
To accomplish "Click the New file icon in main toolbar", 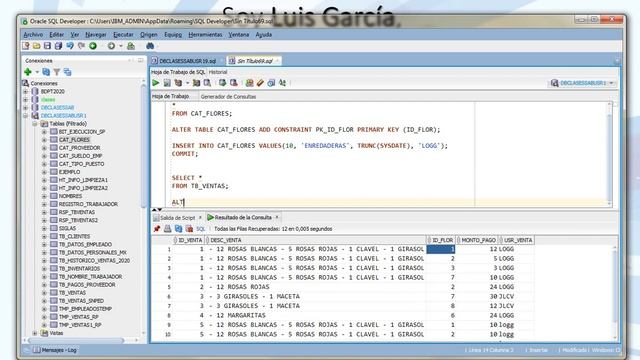I will click(26, 46).
